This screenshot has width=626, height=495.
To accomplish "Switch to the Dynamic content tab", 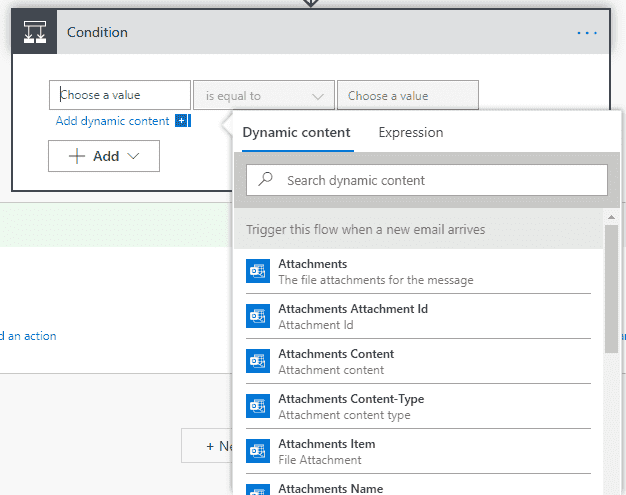I will 297,133.
